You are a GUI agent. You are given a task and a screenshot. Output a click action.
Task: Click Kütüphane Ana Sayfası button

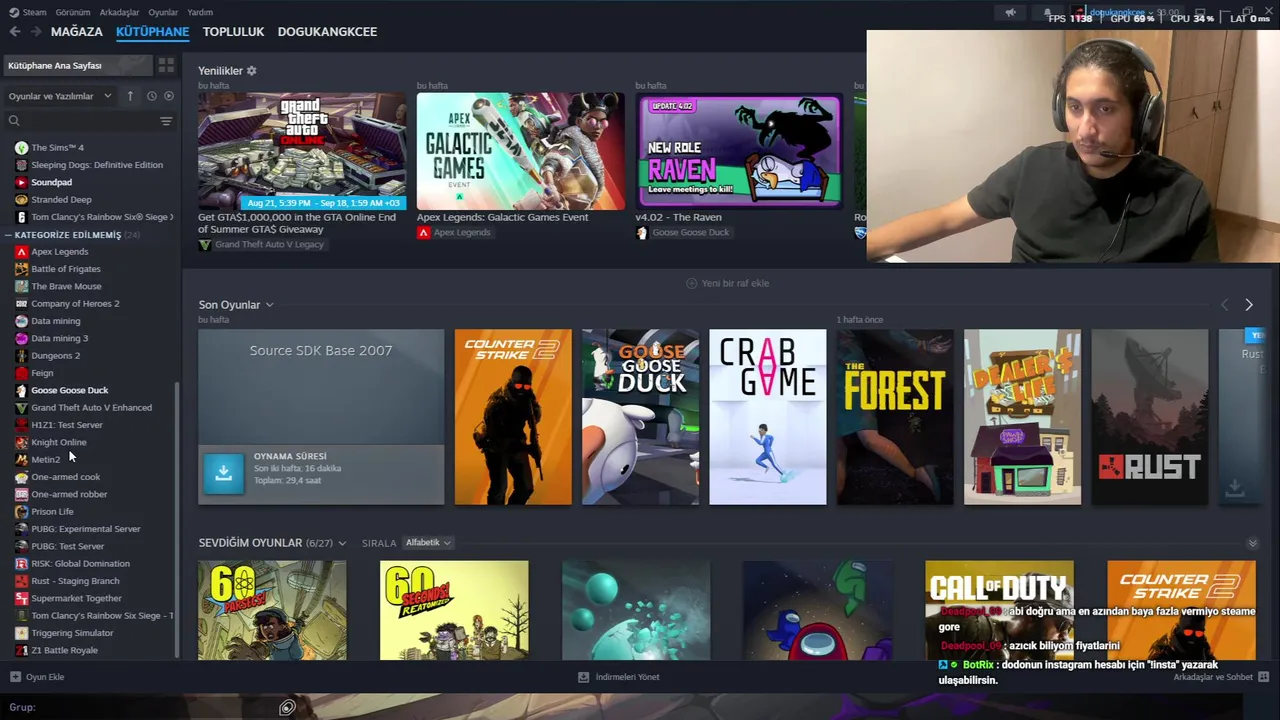(x=76, y=65)
